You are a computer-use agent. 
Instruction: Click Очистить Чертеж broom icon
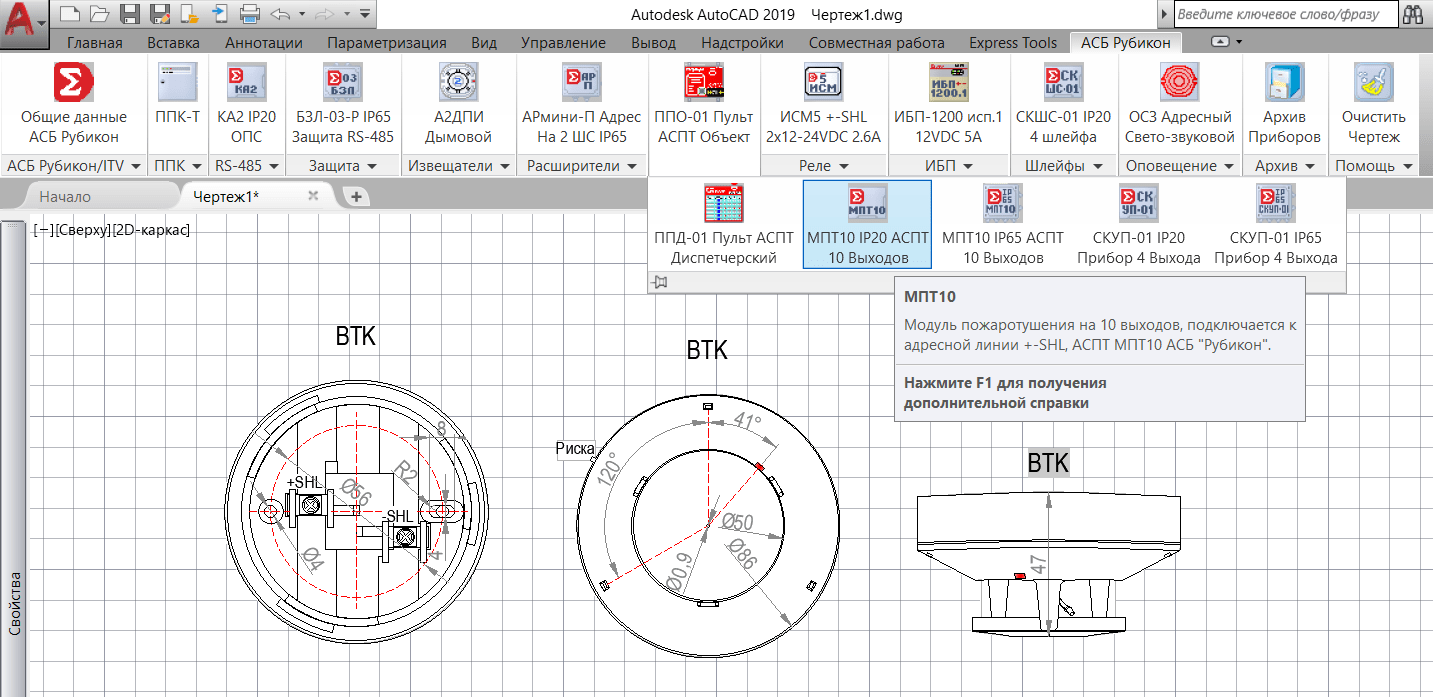[x=1374, y=105]
